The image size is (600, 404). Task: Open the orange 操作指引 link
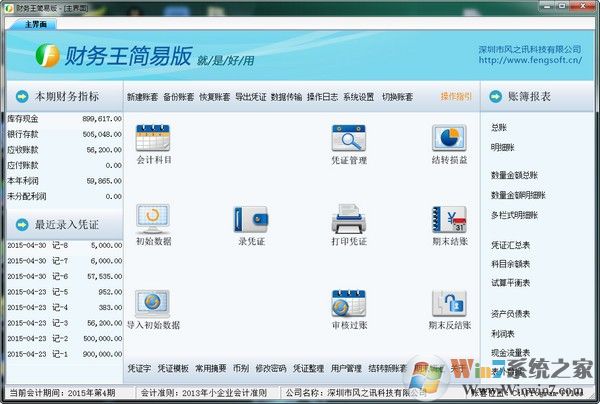click(x=456, y=96)
